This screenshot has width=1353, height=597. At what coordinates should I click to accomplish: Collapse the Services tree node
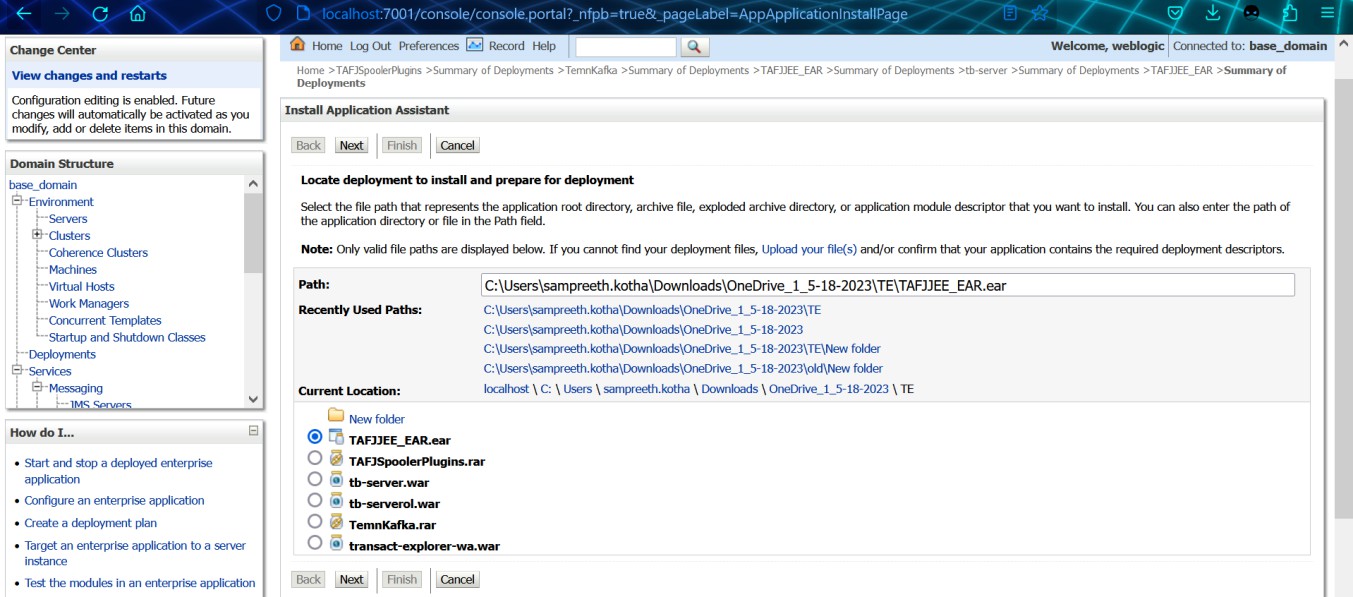coord(17,371)
